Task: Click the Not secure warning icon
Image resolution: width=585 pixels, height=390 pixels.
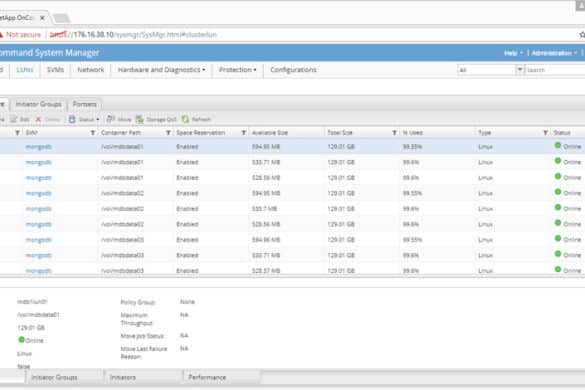Action: click(x=1, y=35)
